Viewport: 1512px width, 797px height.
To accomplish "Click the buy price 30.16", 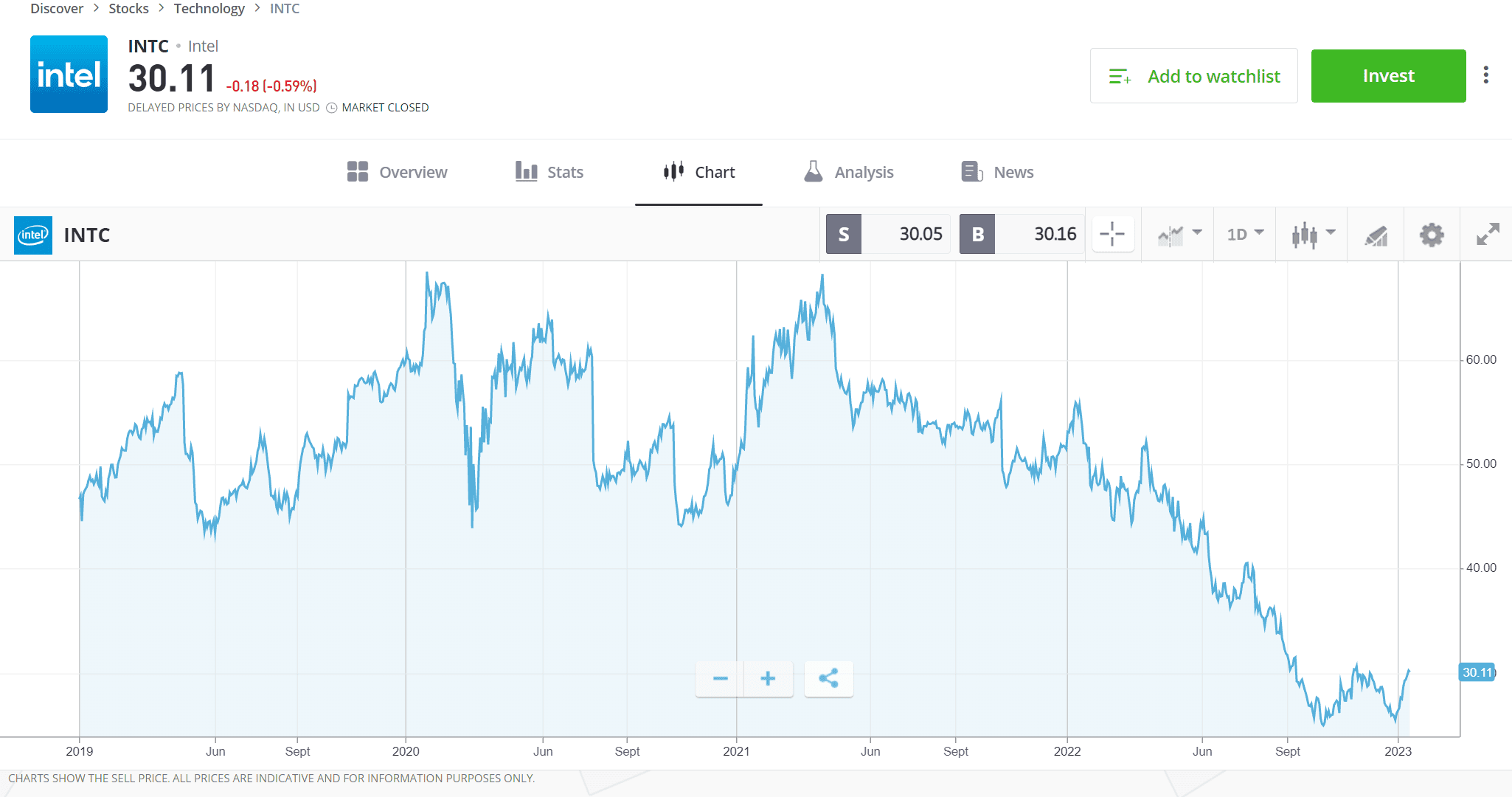I will click(x=1055, y=235).
